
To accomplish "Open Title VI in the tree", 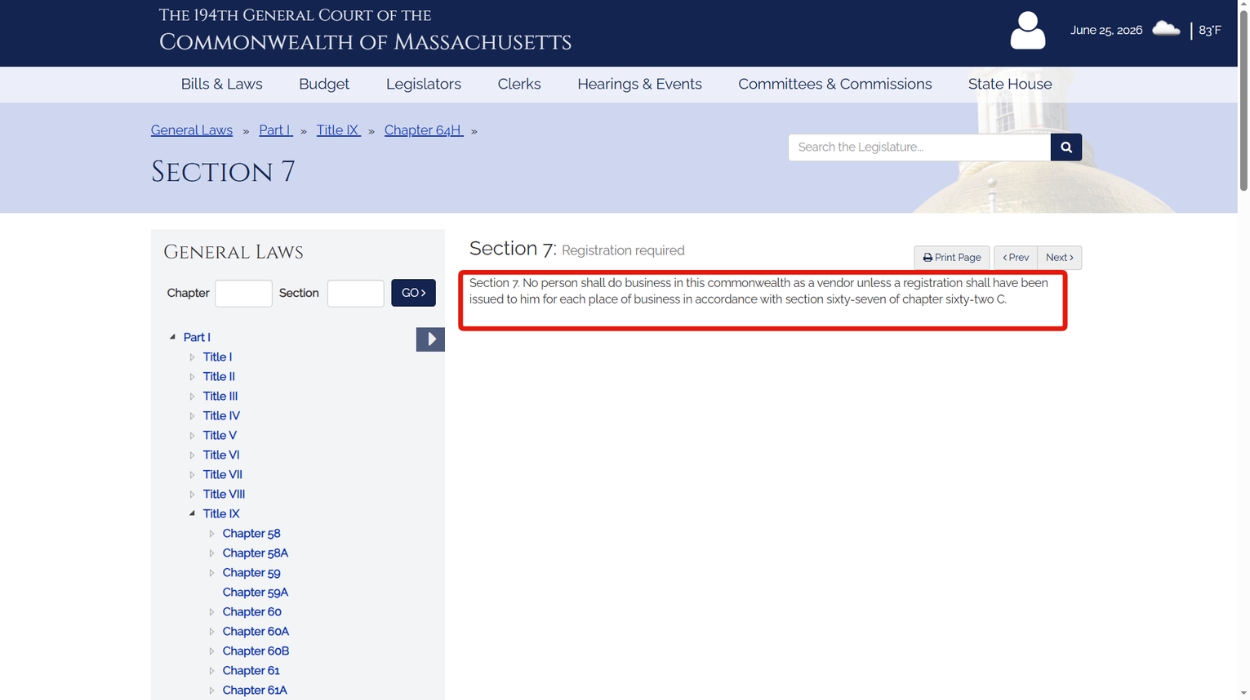I will click(x=221, y=455).
